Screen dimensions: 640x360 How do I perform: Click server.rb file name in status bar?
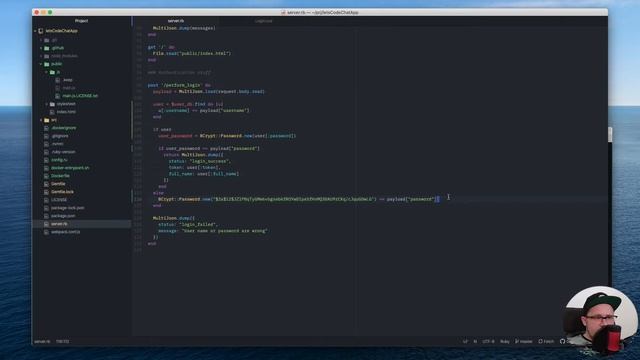tap(42, 342)
